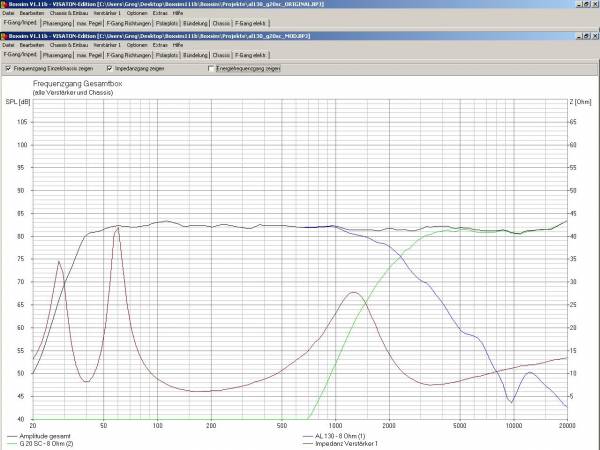Switch to 'max. Pegel' tab in MOD window
Image resolution: width=600 pixels, height=450 pixels.
click(89, 55)
